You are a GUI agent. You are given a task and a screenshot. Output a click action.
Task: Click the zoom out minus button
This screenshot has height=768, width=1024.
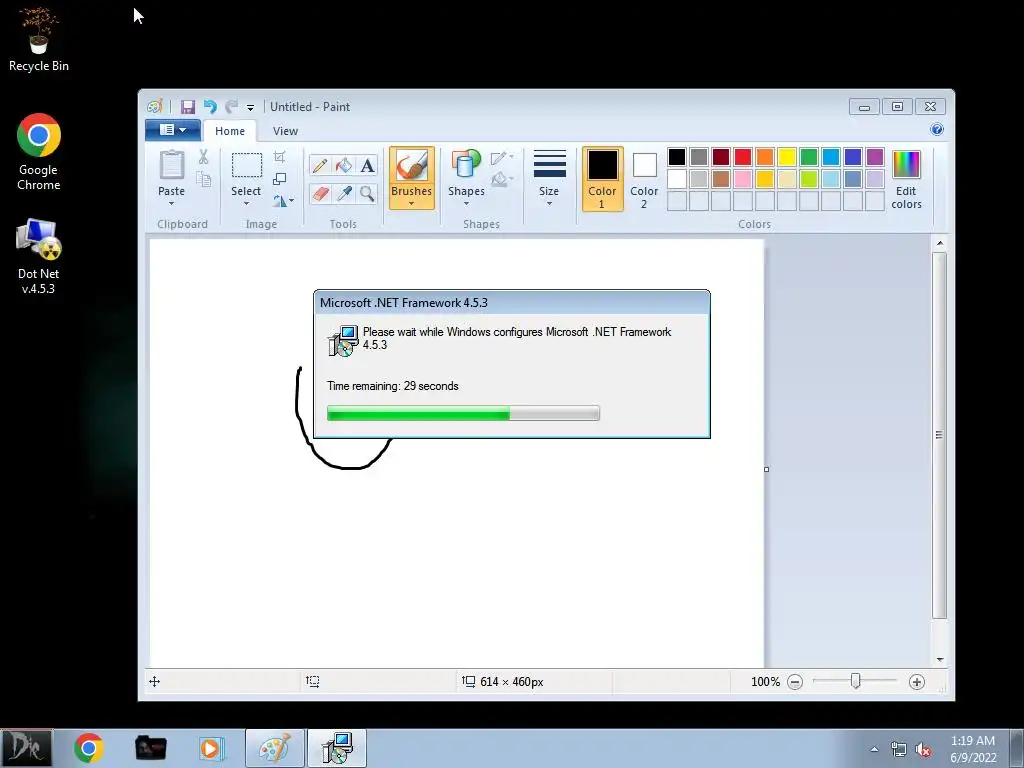click(x=795, y=682)
